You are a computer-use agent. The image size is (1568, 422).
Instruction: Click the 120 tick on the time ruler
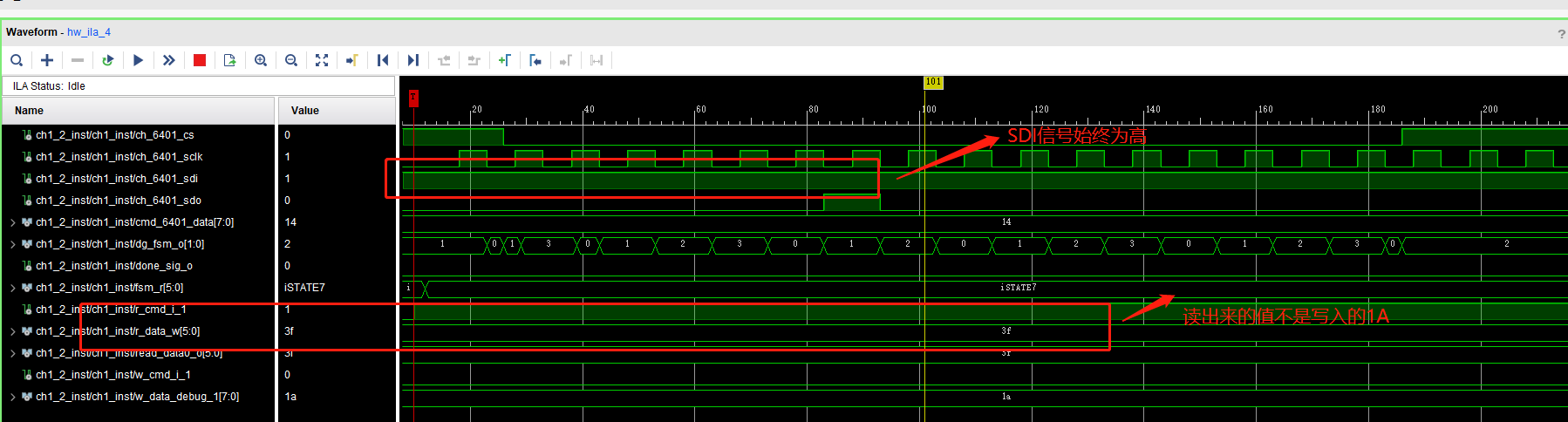(1041, 109)
